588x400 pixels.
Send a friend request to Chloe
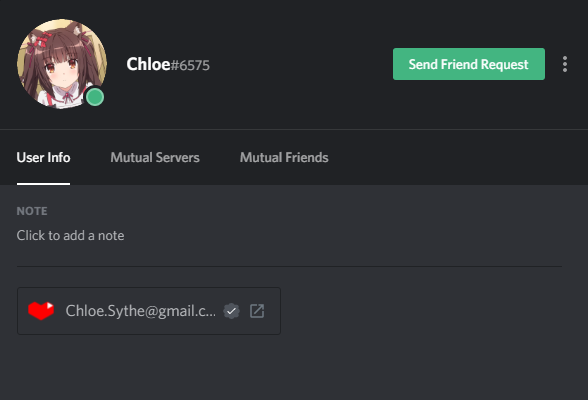click(469, 64)
